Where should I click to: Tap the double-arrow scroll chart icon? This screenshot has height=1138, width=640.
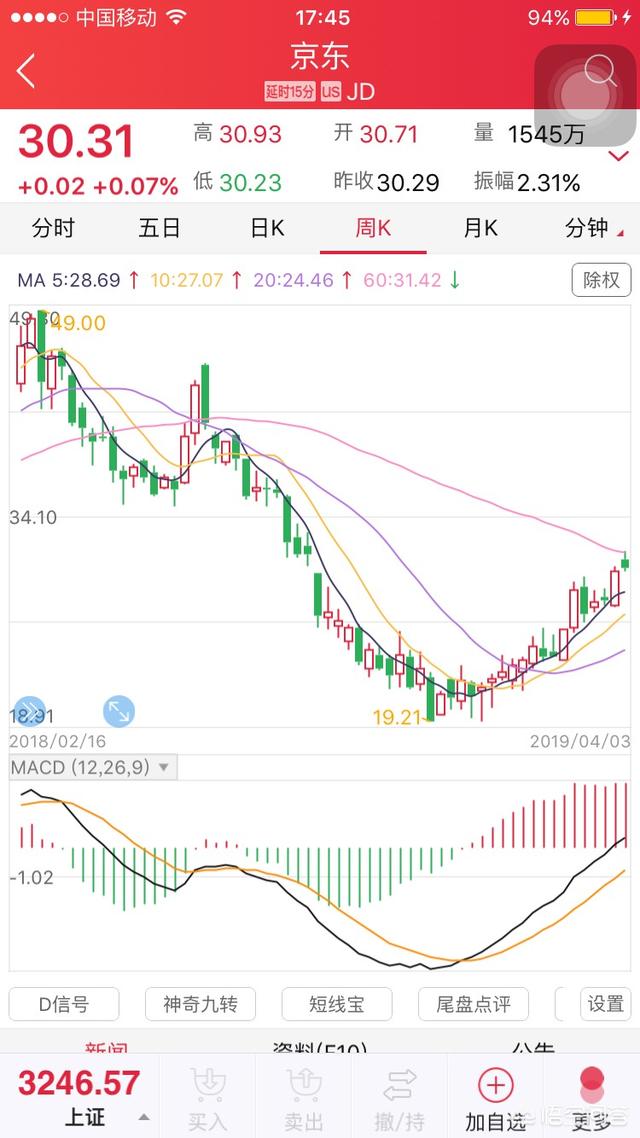pyautogui.click(x=30, y=711)
